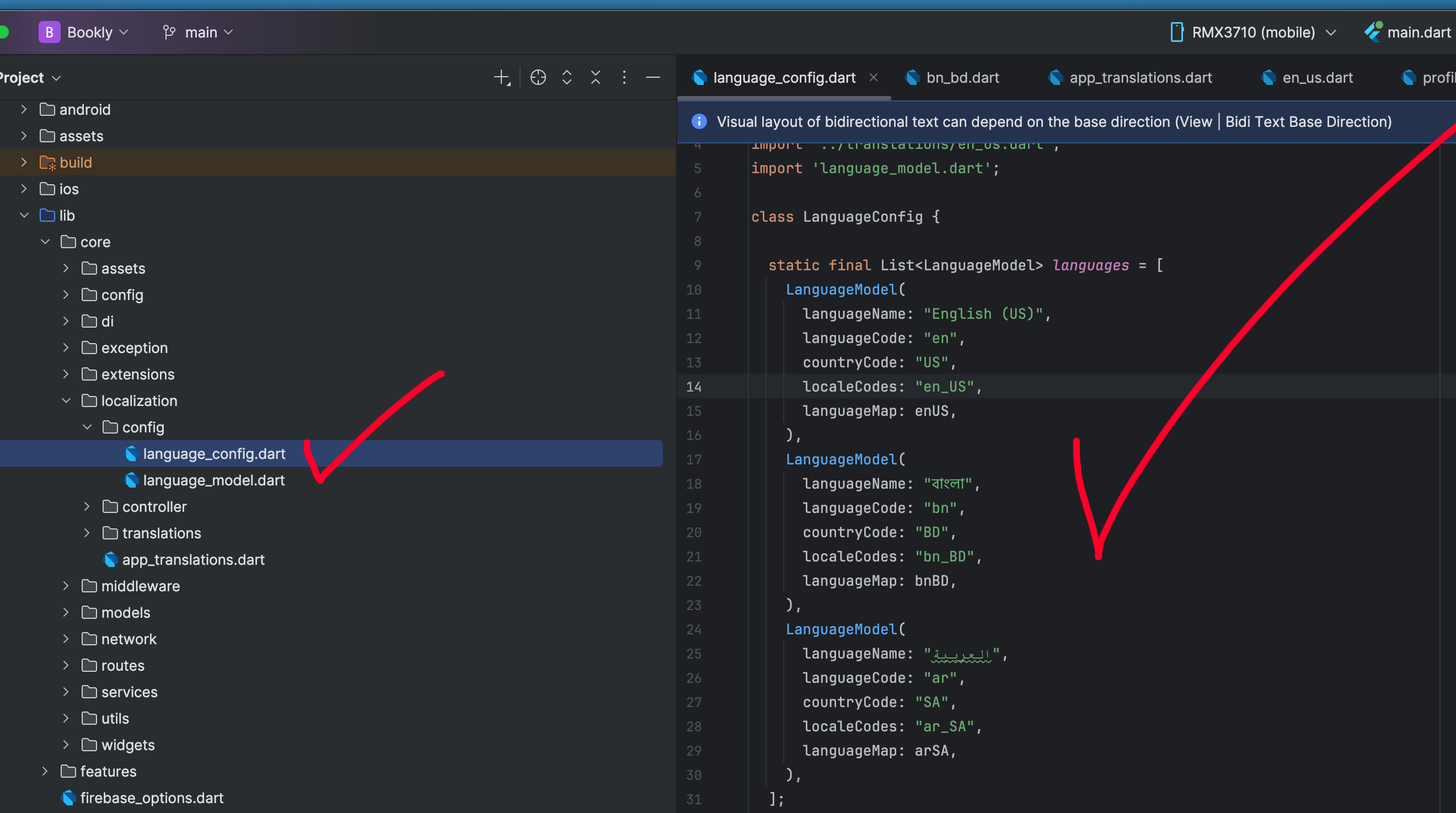Click the phone icon beside RMX3710
The image size is (1456, 813).
[x=1177, y=32]
